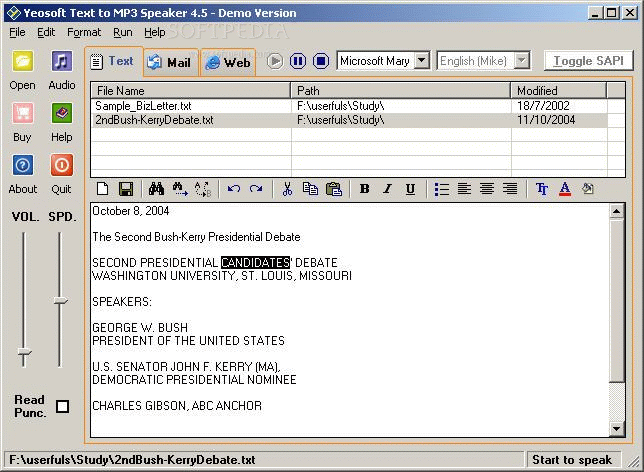Click the Toggle SAPI button

coord(588,61)
